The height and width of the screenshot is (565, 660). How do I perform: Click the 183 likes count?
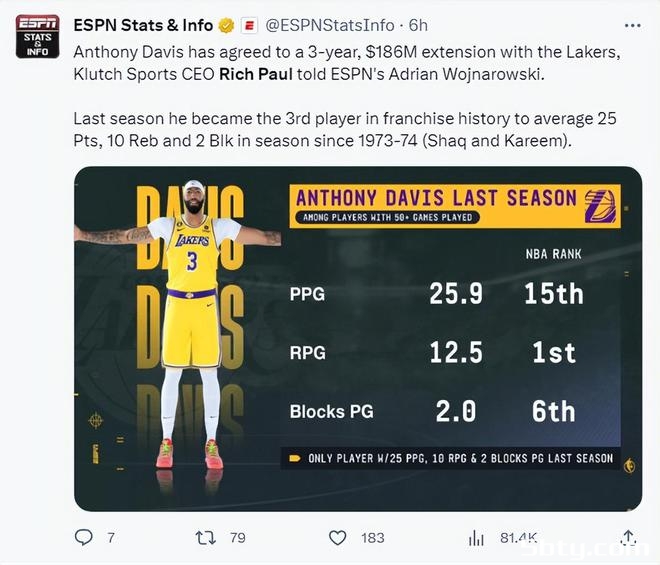pyautogui.click(x=373, y=538)
